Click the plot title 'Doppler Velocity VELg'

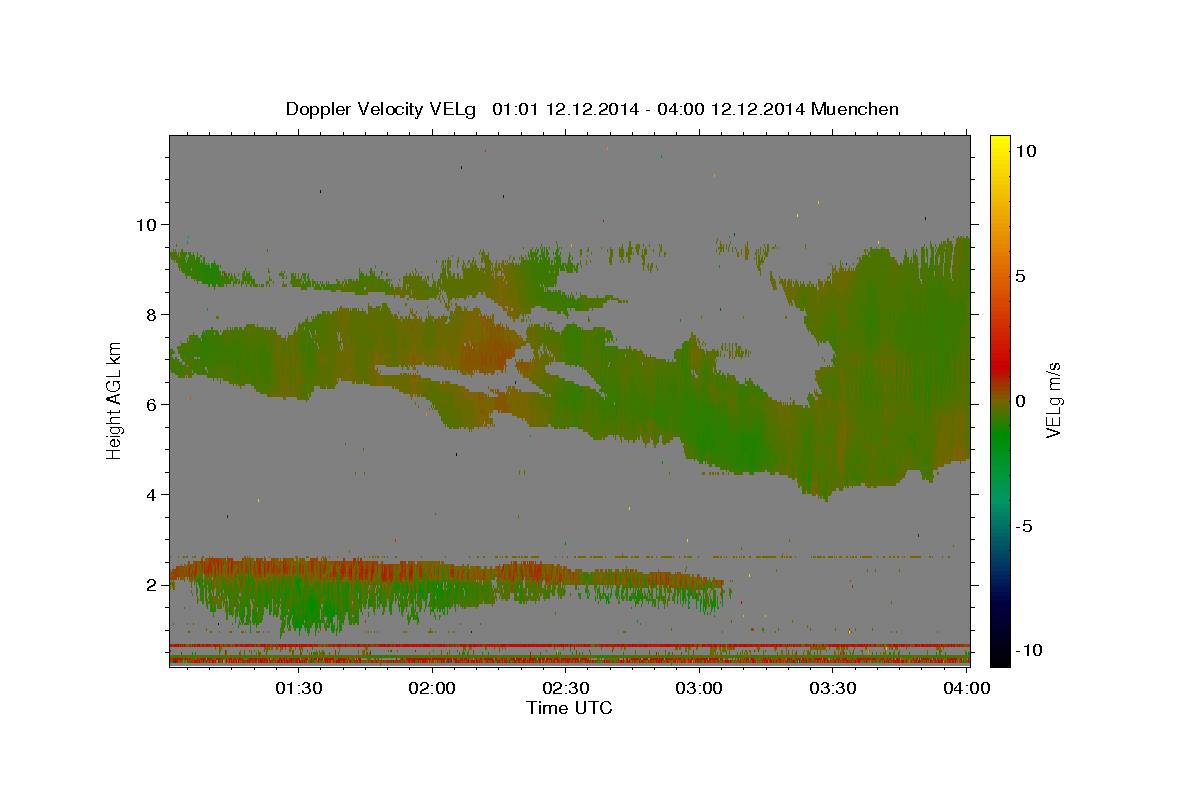[380, 109]
